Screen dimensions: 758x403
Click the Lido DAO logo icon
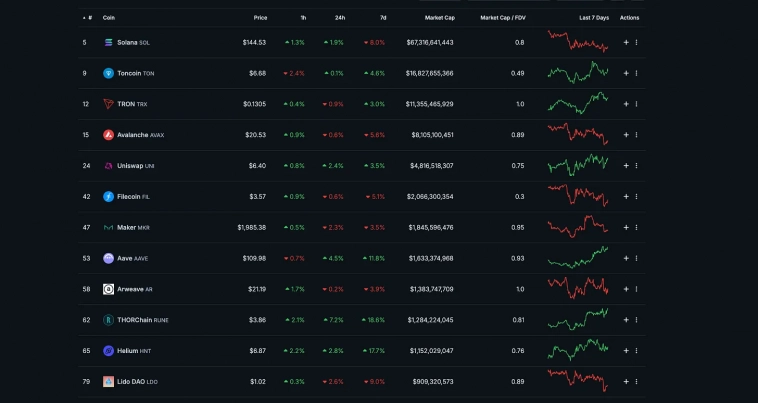(x=108, y=382)
